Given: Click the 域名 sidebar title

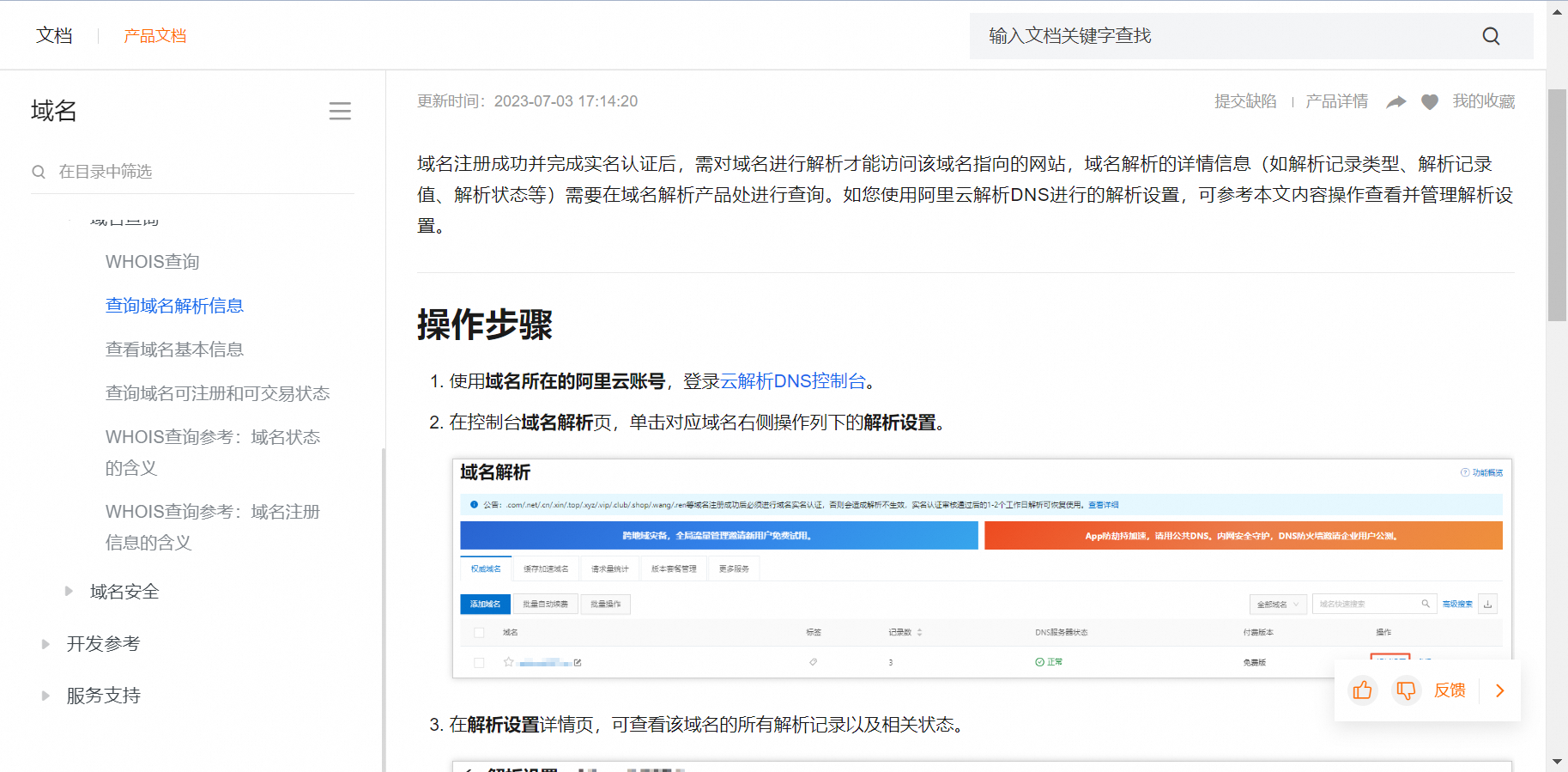Looking at the screenshot, I should [x=54, y=111].
